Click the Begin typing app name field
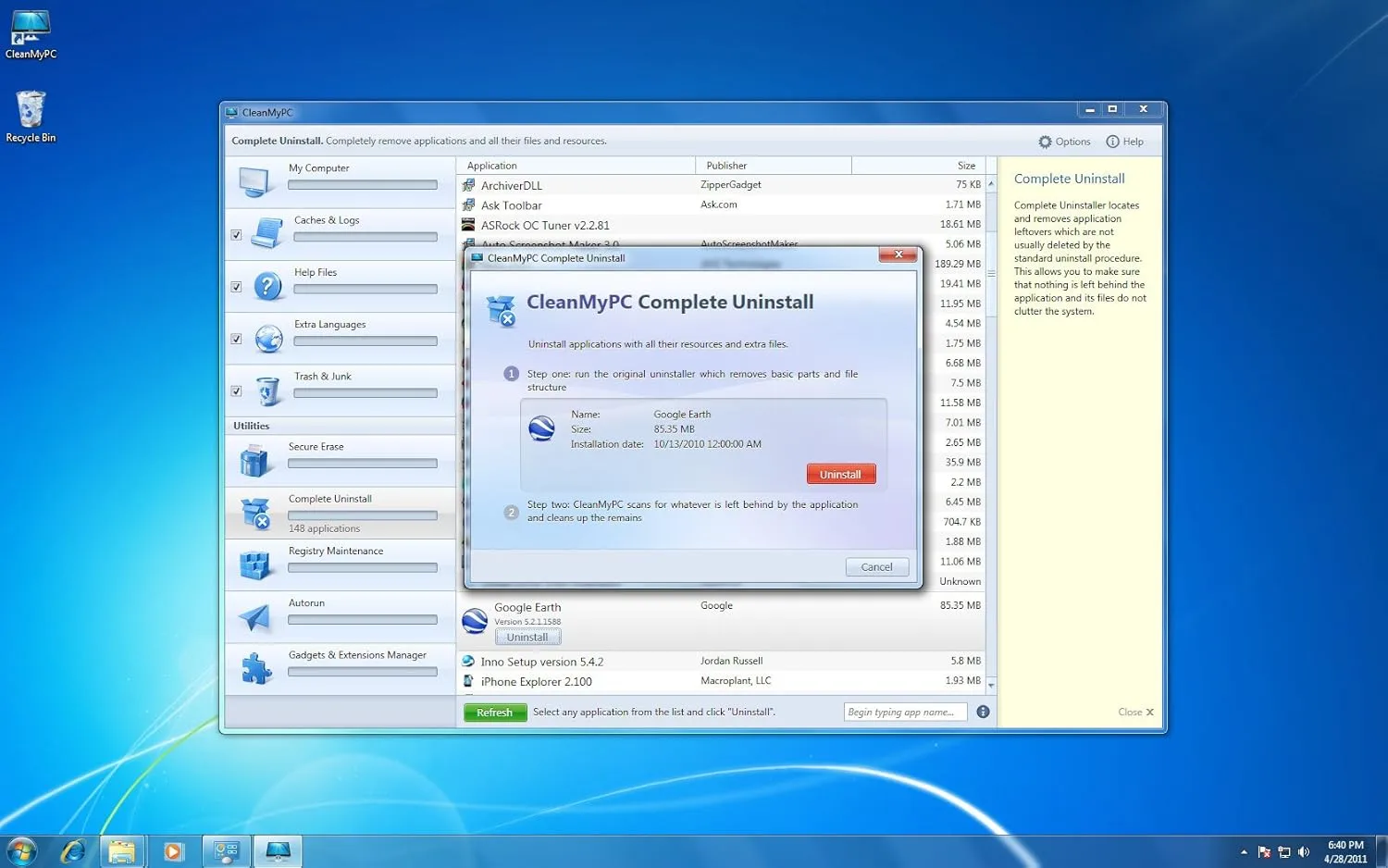 click(x=905, y=712)
